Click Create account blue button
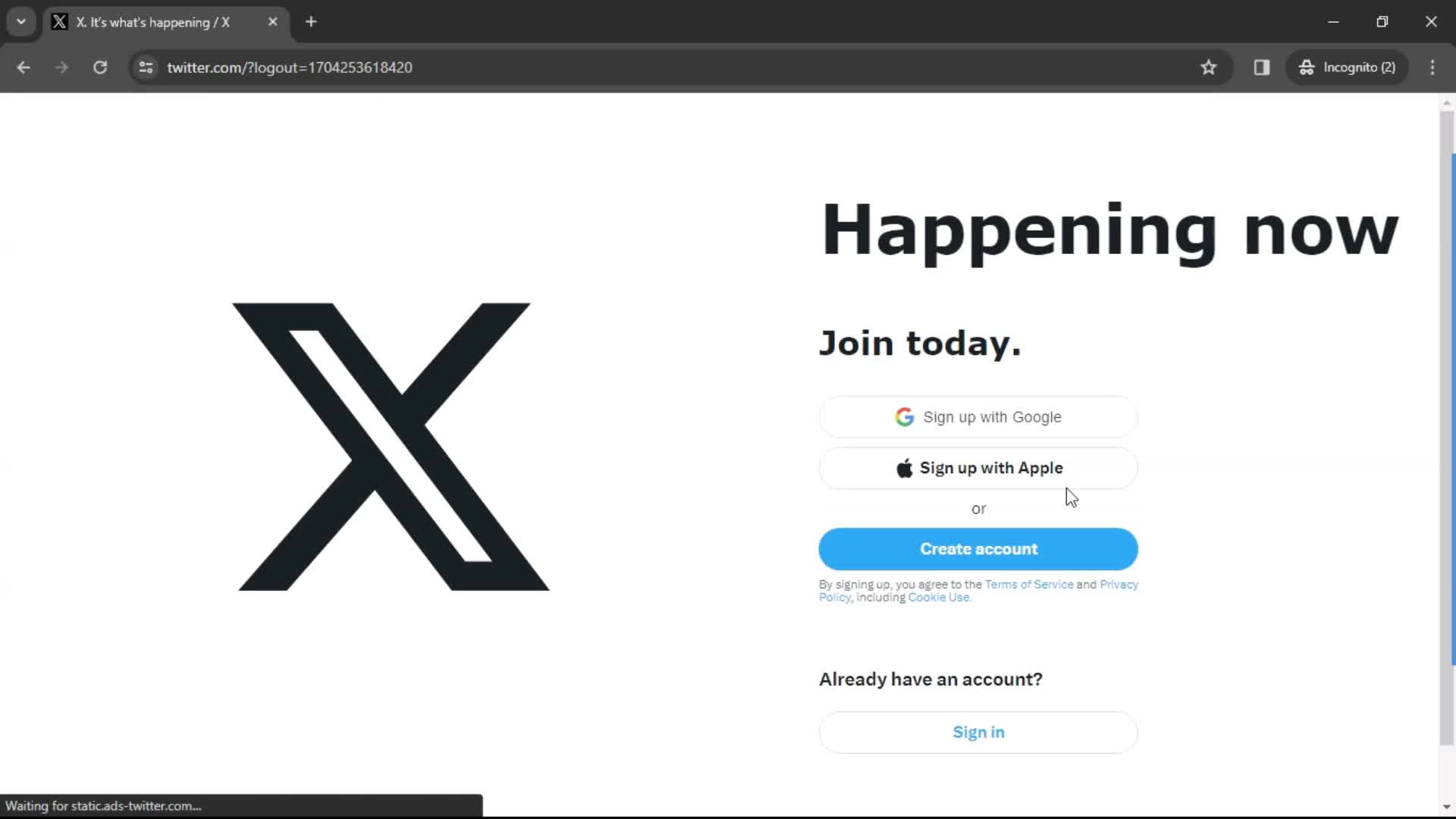This screenshot has height=819, width=1456. point(979,548)
